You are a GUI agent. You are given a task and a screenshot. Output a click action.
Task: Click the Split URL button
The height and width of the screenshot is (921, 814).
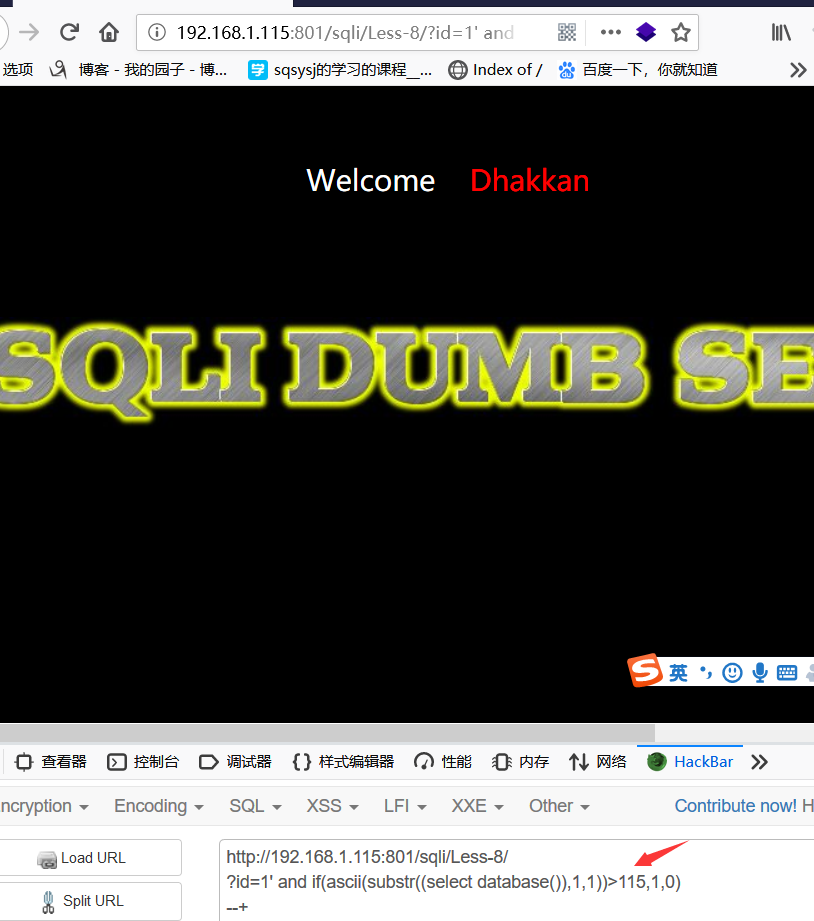[x=90, y=901]
